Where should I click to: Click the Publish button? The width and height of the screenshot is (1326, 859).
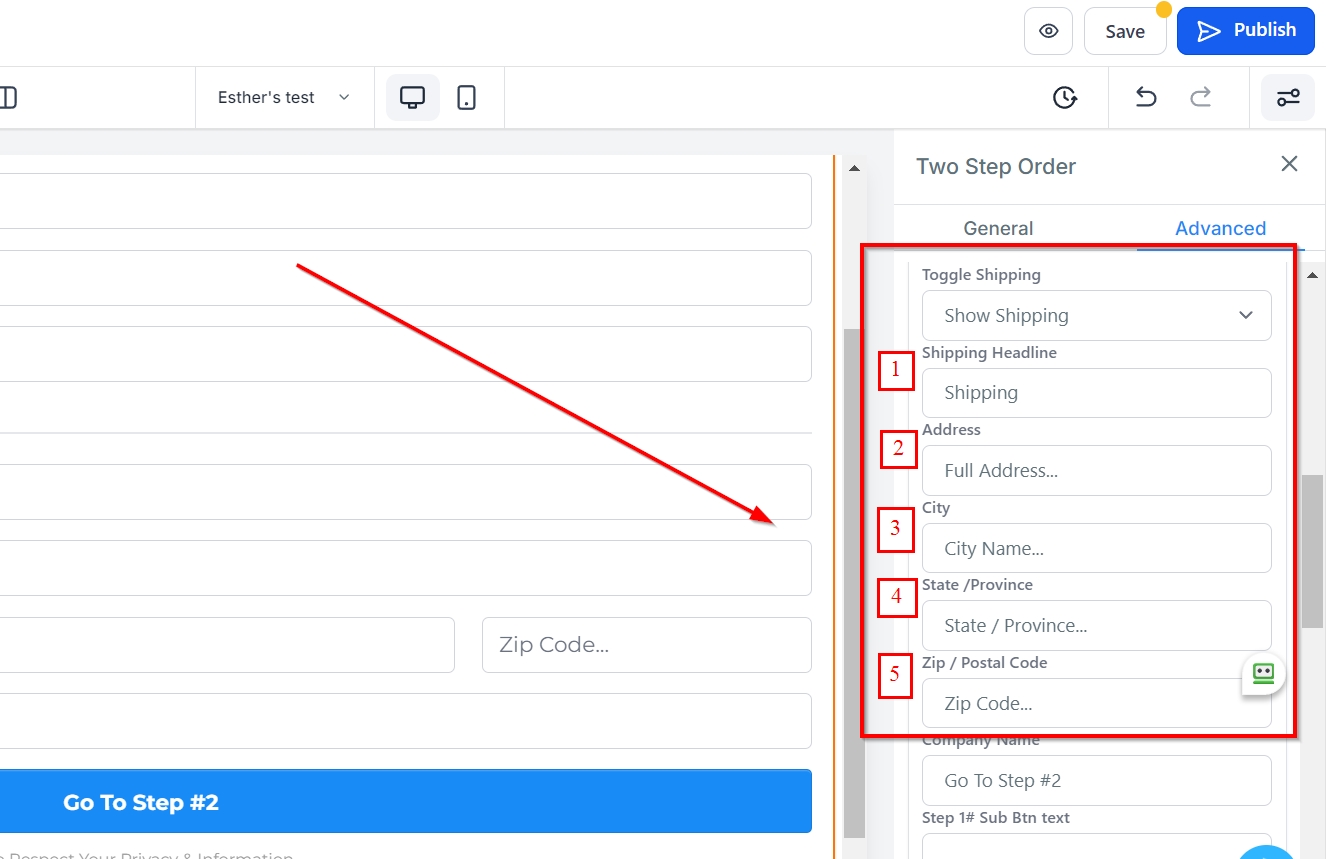coord(1245,31)
